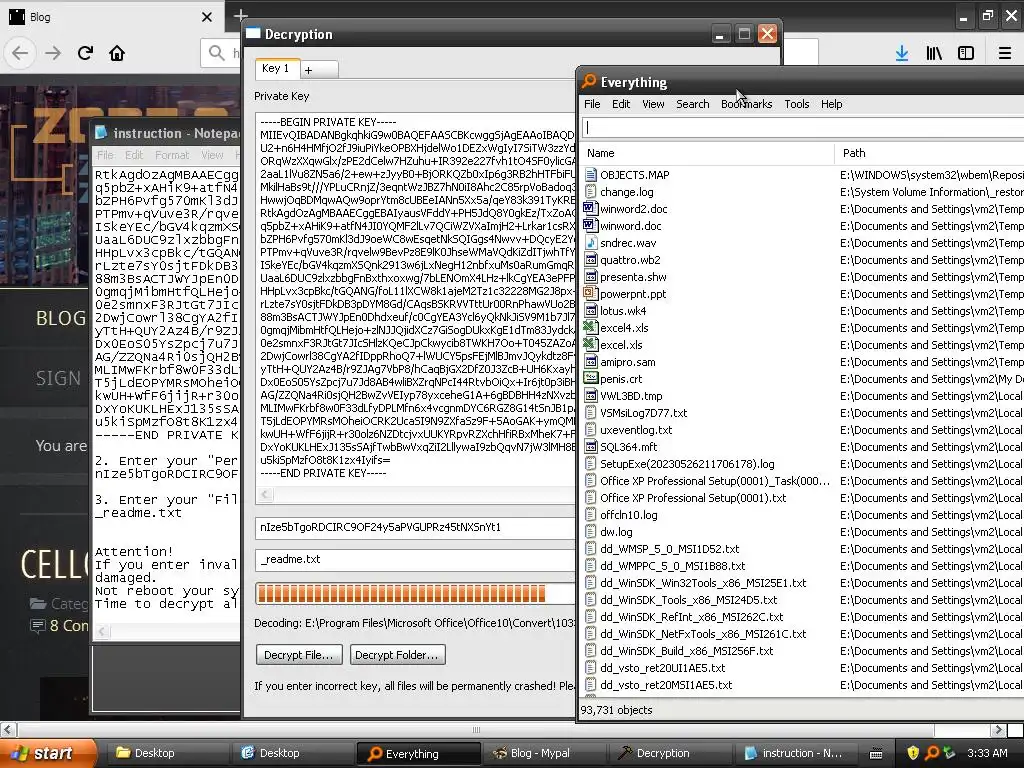Viewport: 1024px width, 768px height.
Task: Switch to Decryption taskbar button
Action: 671,753
